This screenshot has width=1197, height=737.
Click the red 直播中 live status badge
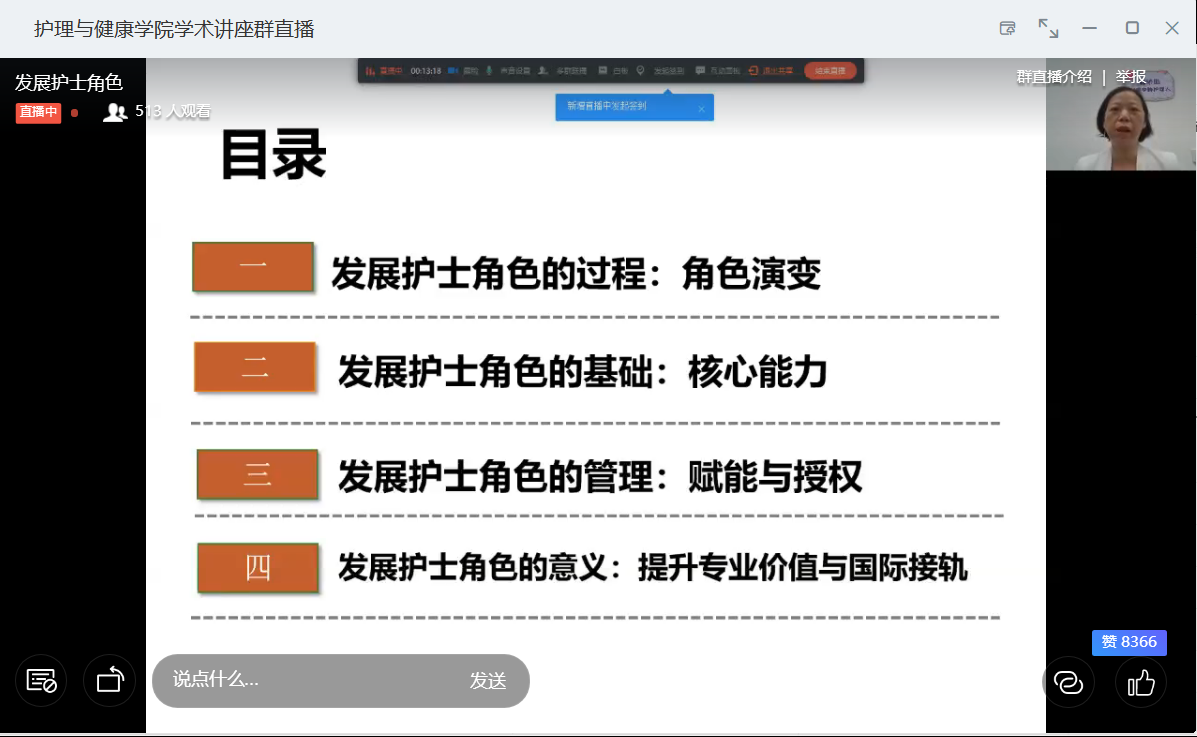point(38,113)
